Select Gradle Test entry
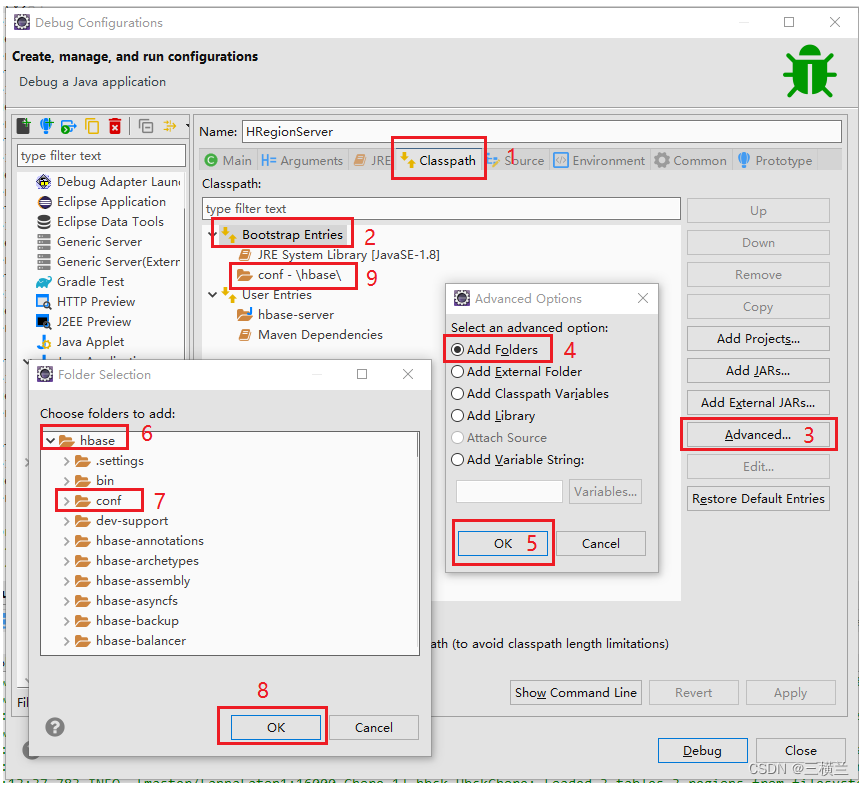This screenshot has height=786, width=864. pyautogui.click(x=80, y=282)
